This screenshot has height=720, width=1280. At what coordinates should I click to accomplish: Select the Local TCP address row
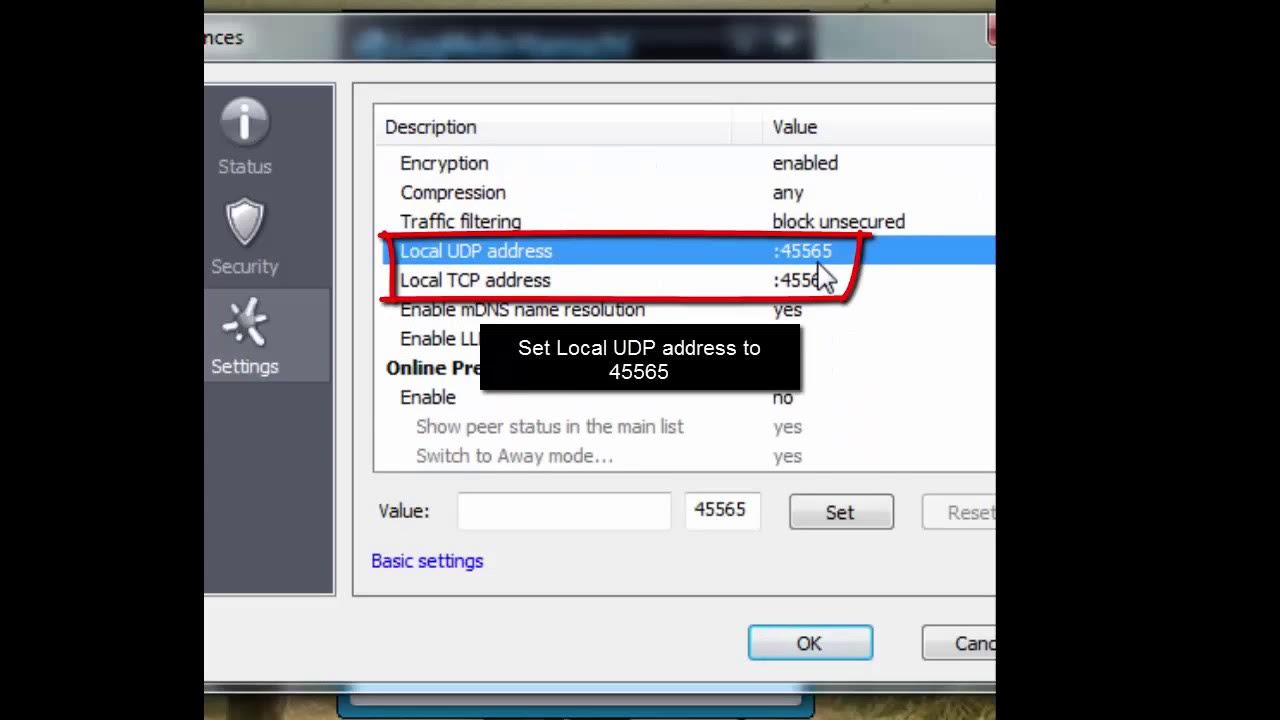tap(685, 280)
